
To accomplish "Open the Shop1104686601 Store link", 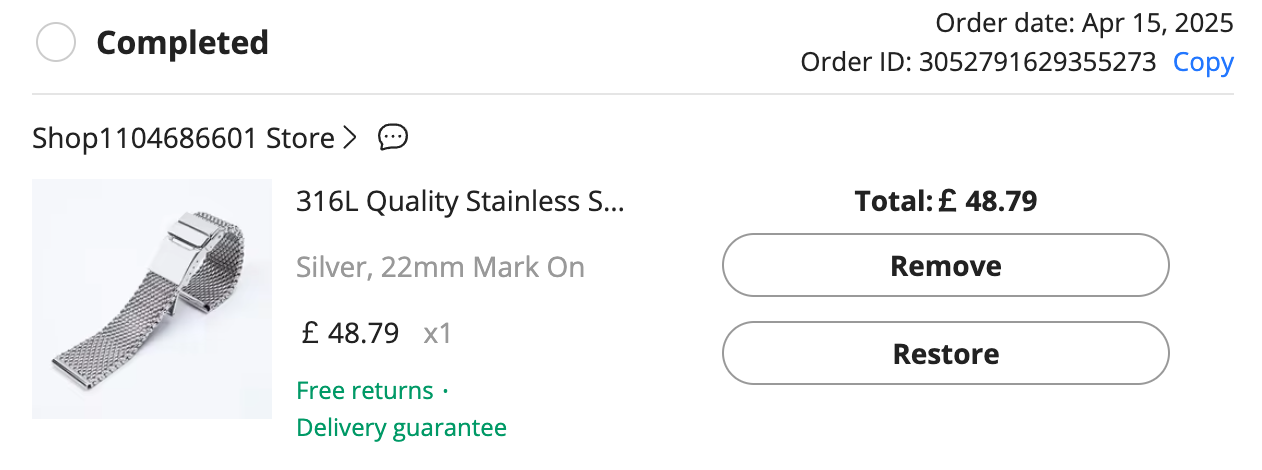I will pyautogui.click(x=183, y=137).
